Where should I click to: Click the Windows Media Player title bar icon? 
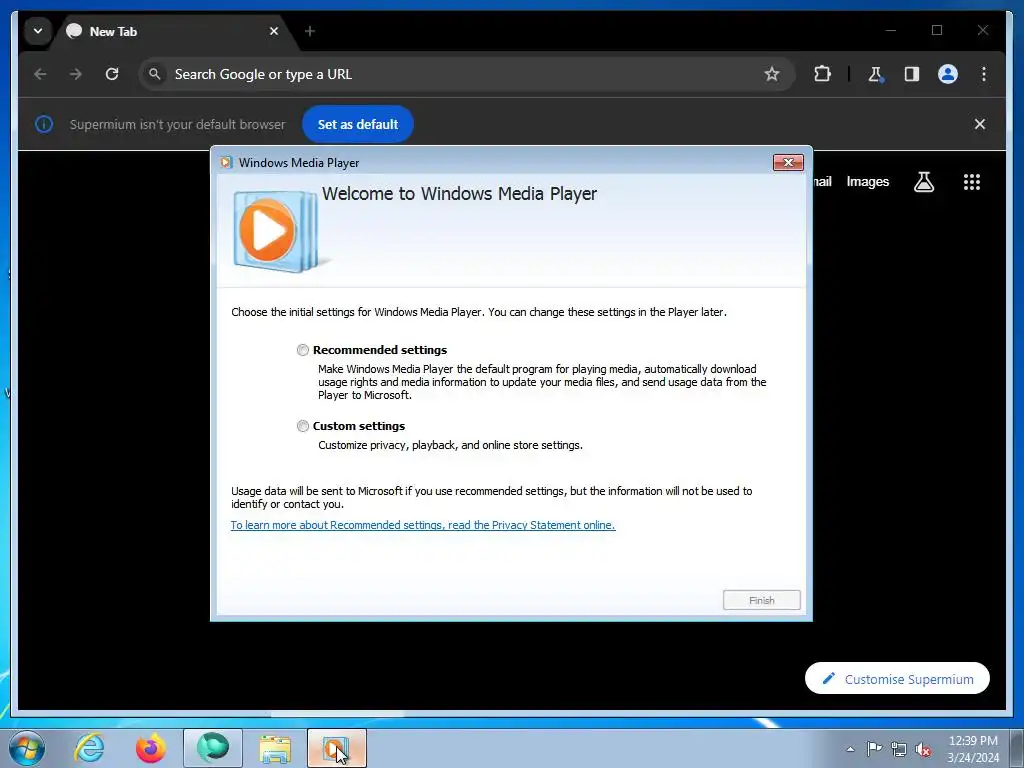(x=226, y=163)
